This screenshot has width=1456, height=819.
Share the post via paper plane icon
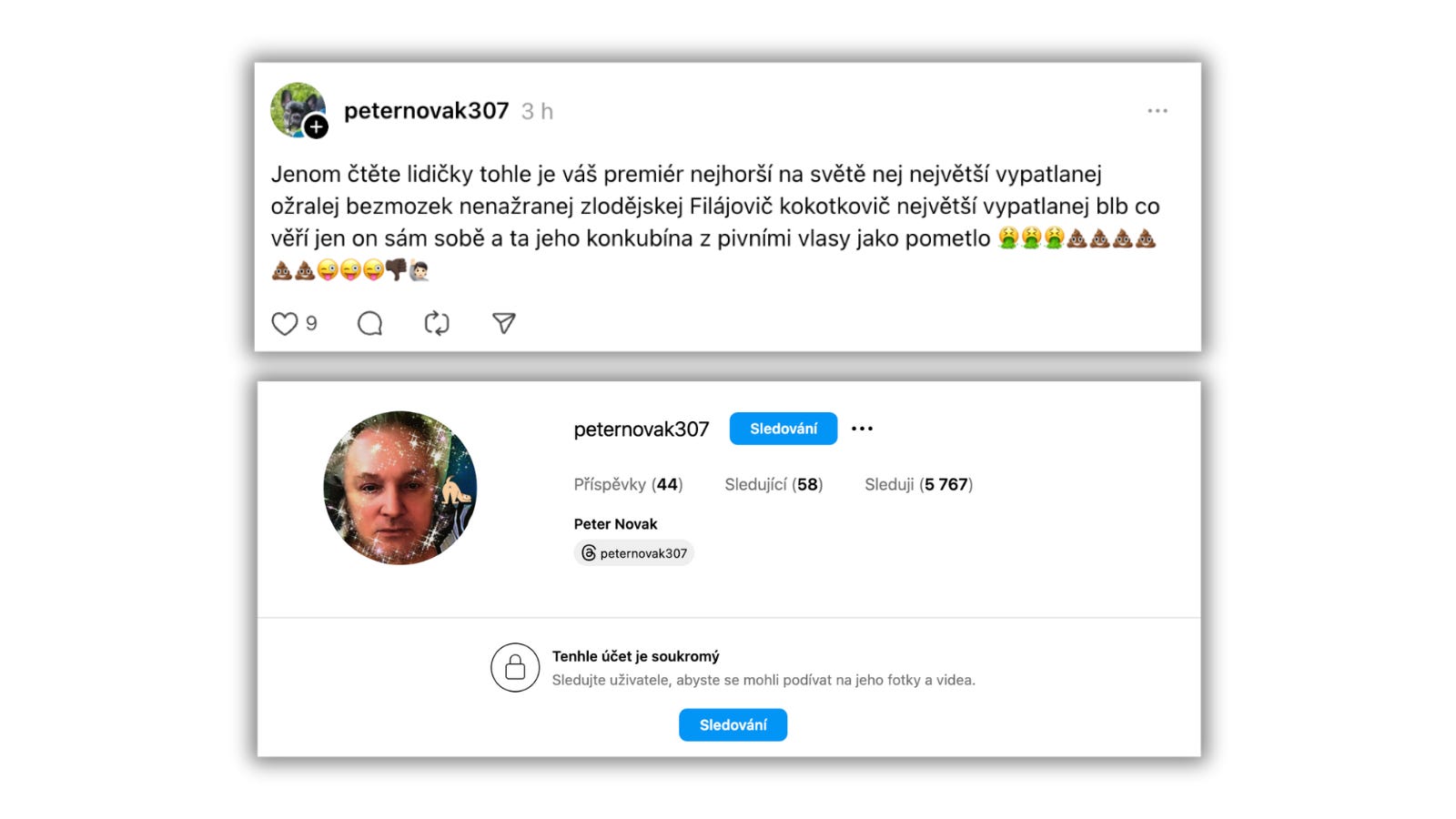(504, 323)
